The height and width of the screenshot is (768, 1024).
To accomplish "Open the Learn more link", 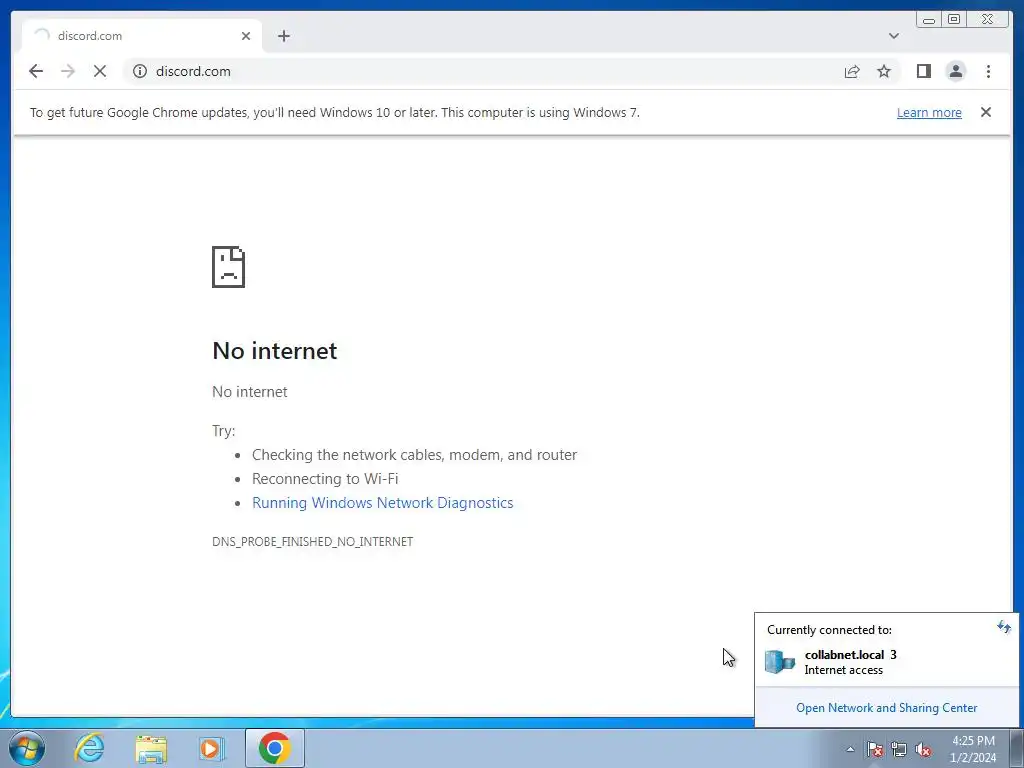I will tap(929, 112).
